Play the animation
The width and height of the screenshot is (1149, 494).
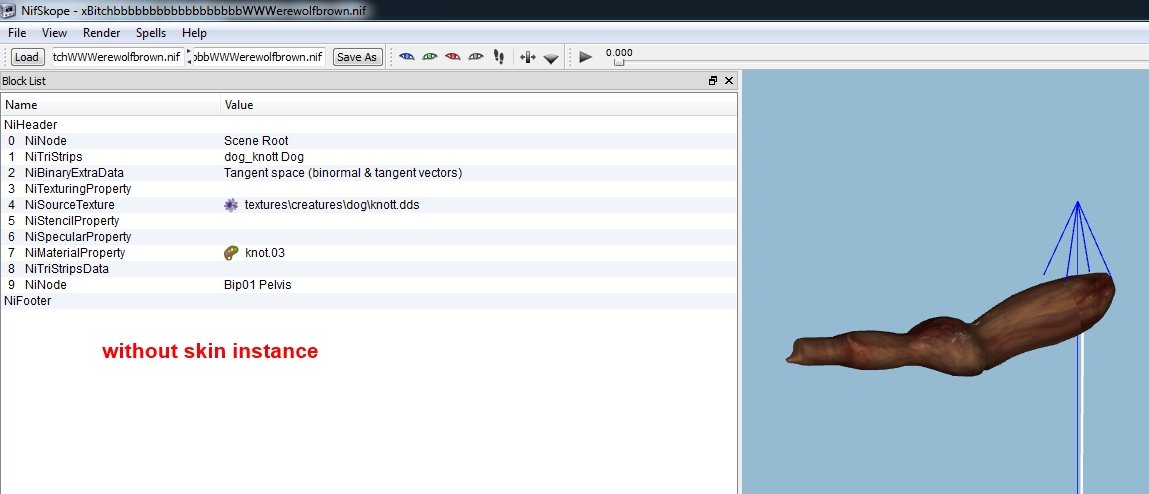[x=585, y=56]
